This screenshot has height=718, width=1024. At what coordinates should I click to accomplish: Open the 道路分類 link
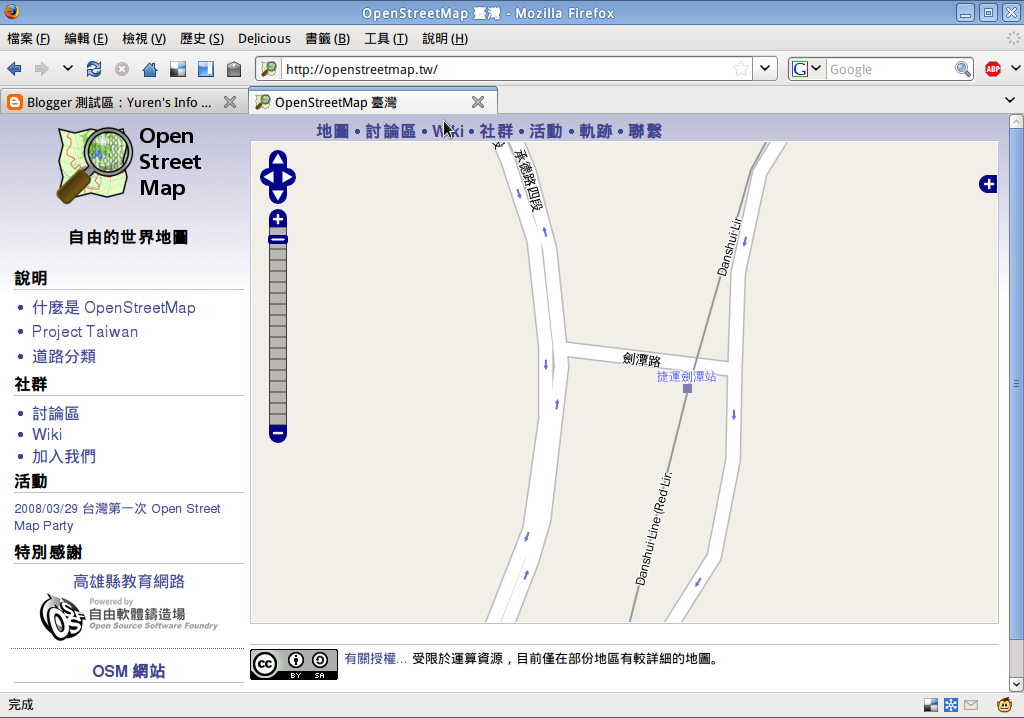pyautogui.click(x=64, y=356)
